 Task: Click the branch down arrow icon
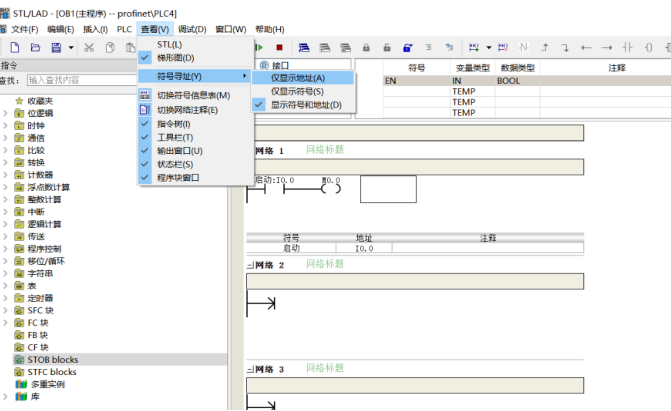(565, 48)
